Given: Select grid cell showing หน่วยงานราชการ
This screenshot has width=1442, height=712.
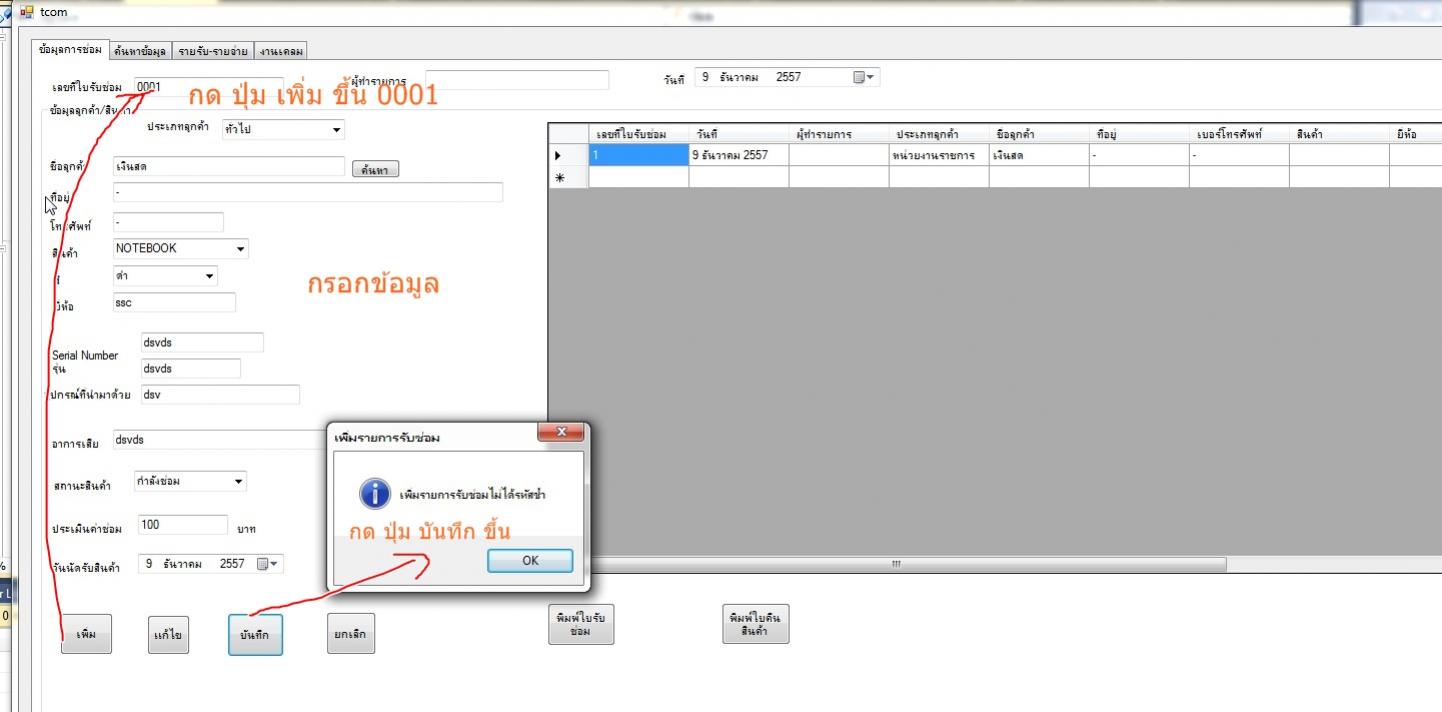Looking at the screenshot, I should (938, 155).
